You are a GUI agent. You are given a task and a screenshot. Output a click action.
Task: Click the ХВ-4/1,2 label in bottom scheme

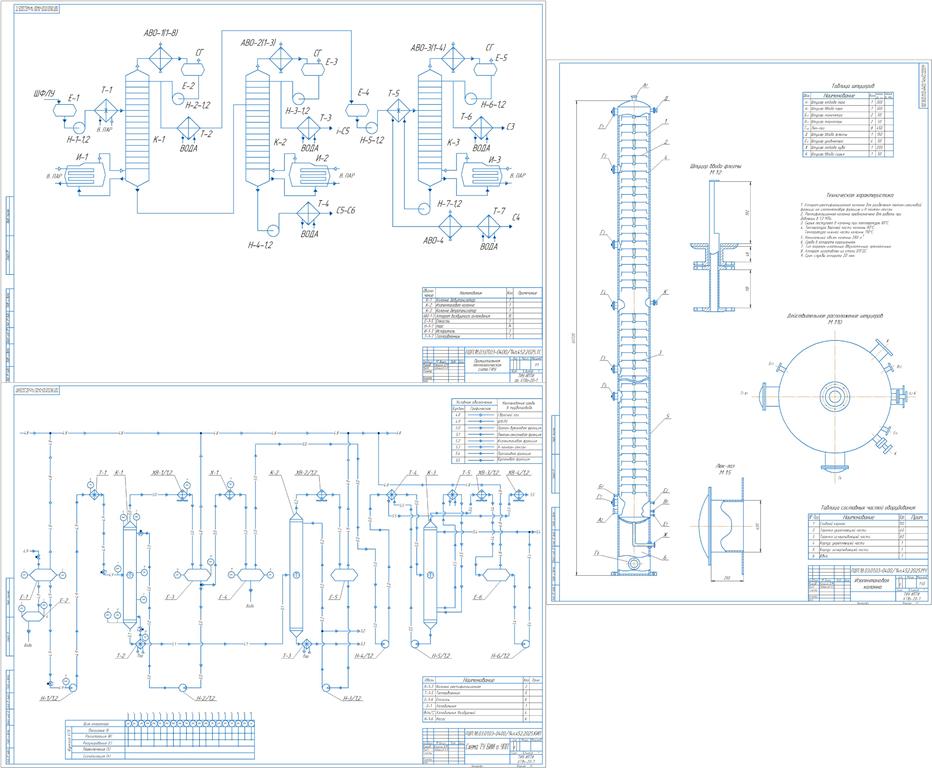pos(518,473)
